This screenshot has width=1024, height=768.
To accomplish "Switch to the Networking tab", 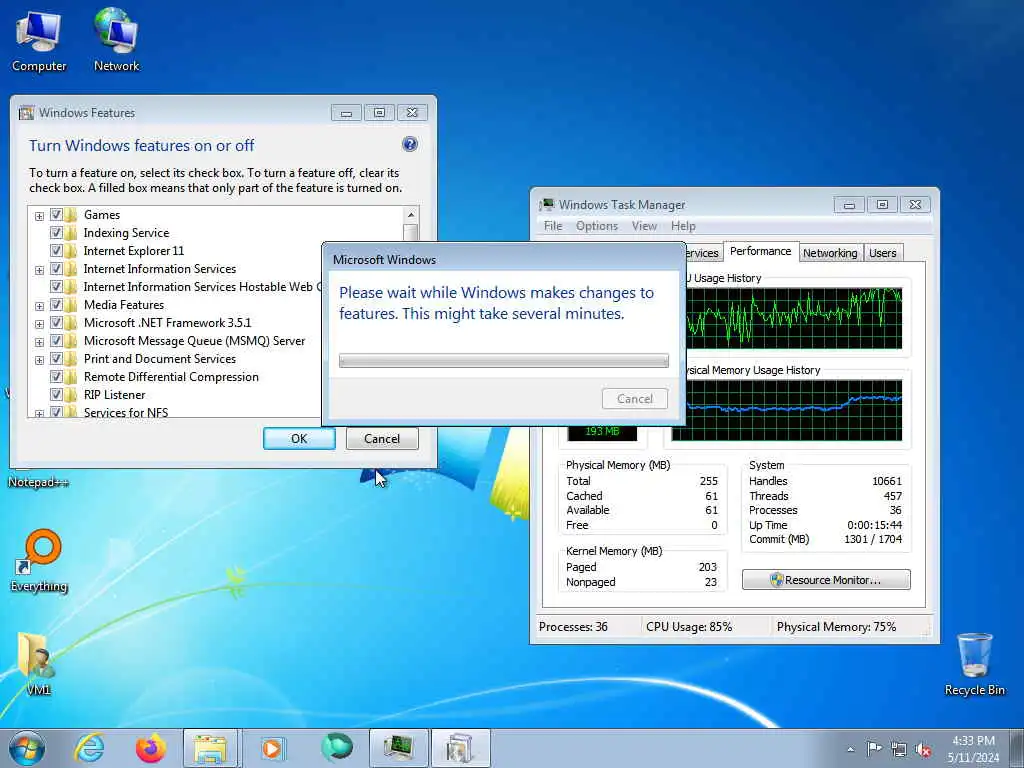I will coord(830,253).
